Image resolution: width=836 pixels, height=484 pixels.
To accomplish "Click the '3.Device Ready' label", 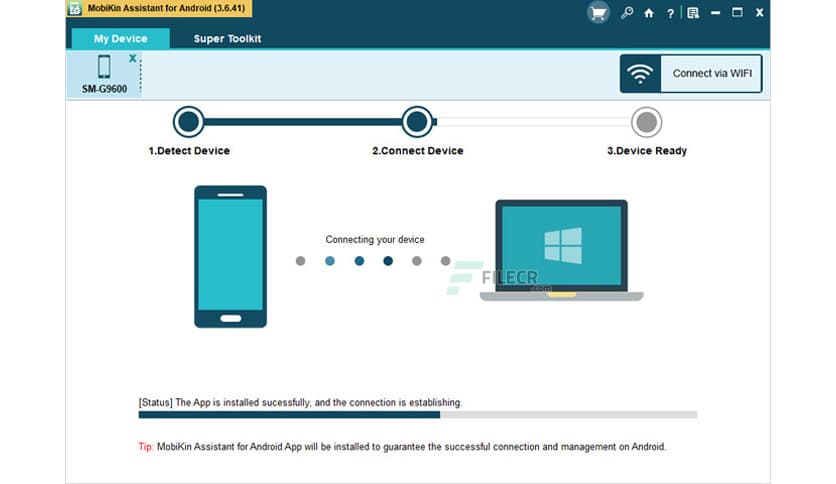I will click(x=647, y=151).
